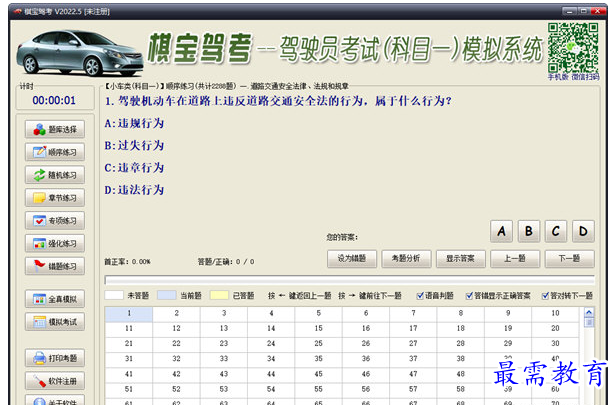Close the 棋宝驾考 window
This screenshot has width=615, height=405.
pos(598,11)
